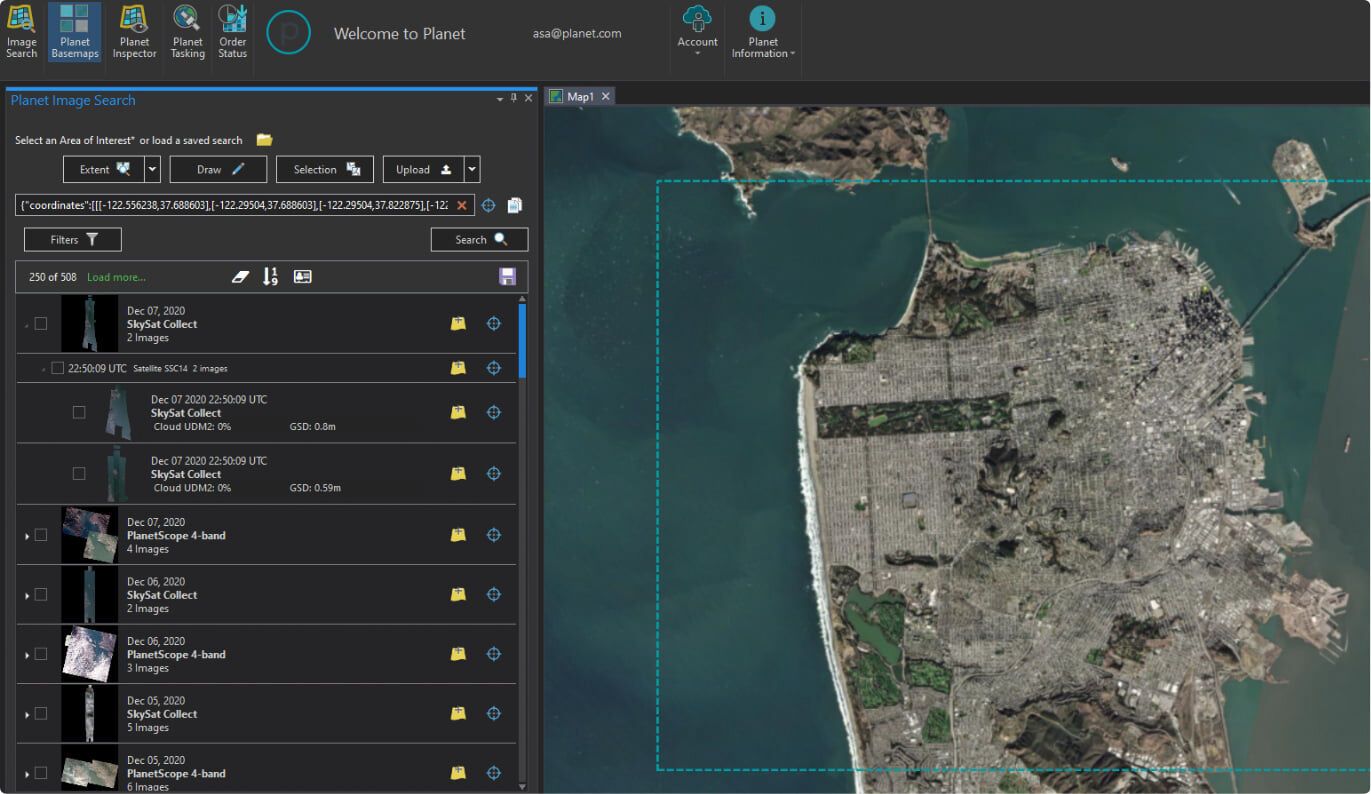Viewport: 1371px width, 794px height.
Task: Launch the Planet Inspector tool
Action: [134, 31]
